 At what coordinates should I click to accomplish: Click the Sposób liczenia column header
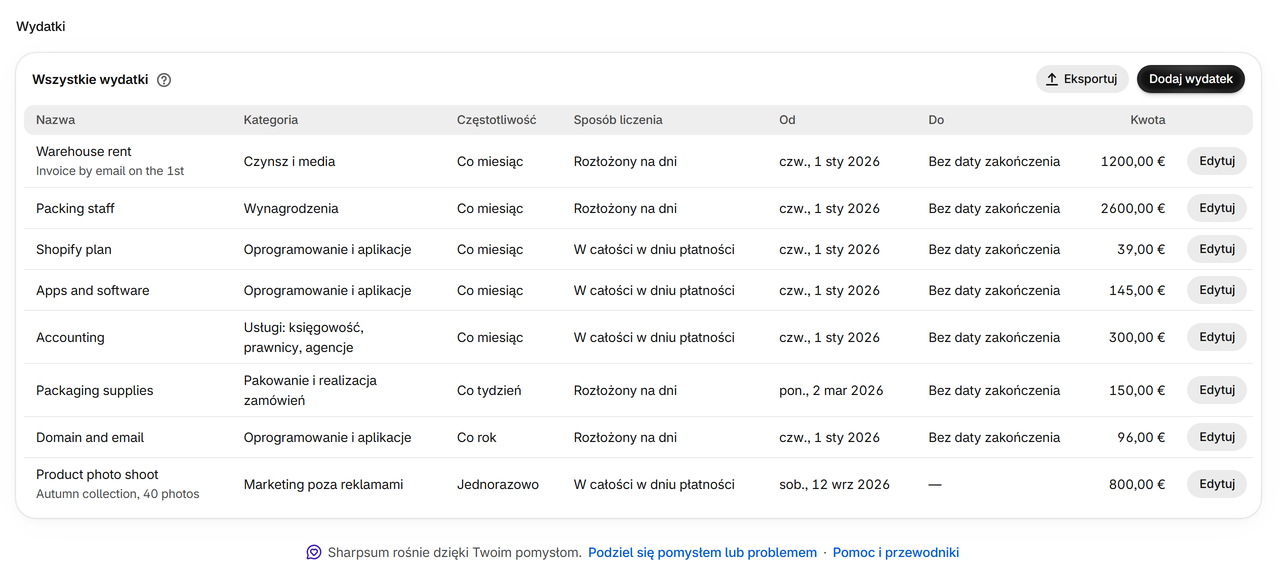[x=618, y=120]
